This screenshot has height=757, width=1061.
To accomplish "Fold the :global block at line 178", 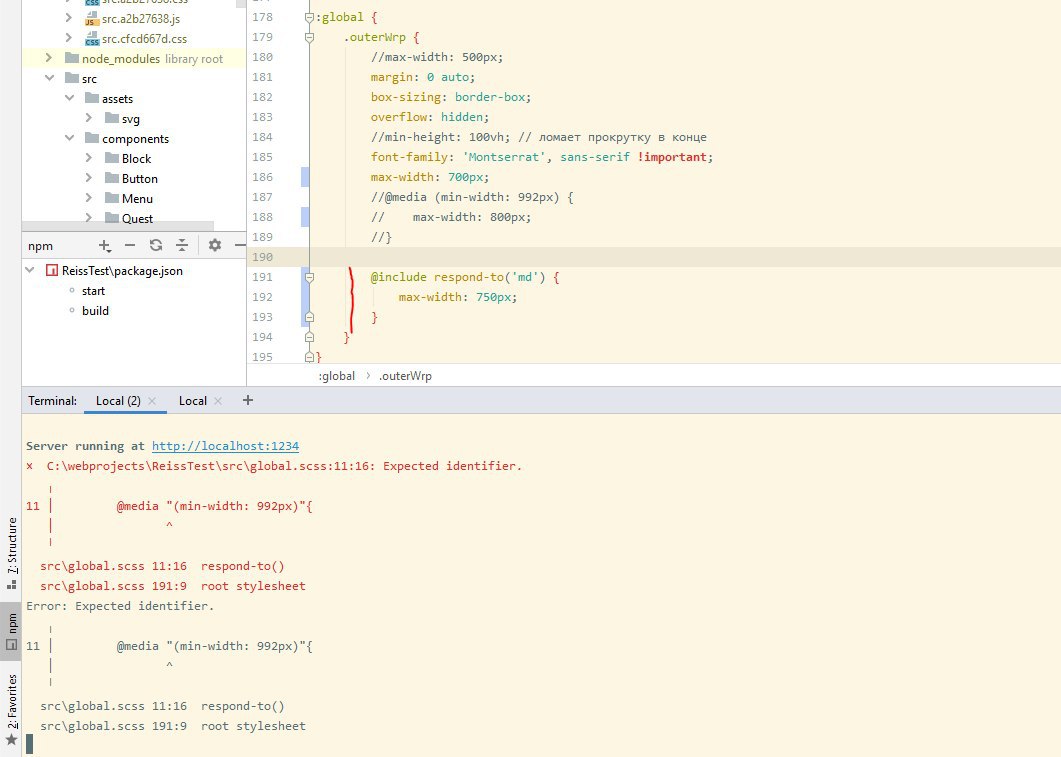I will (309, 18).
